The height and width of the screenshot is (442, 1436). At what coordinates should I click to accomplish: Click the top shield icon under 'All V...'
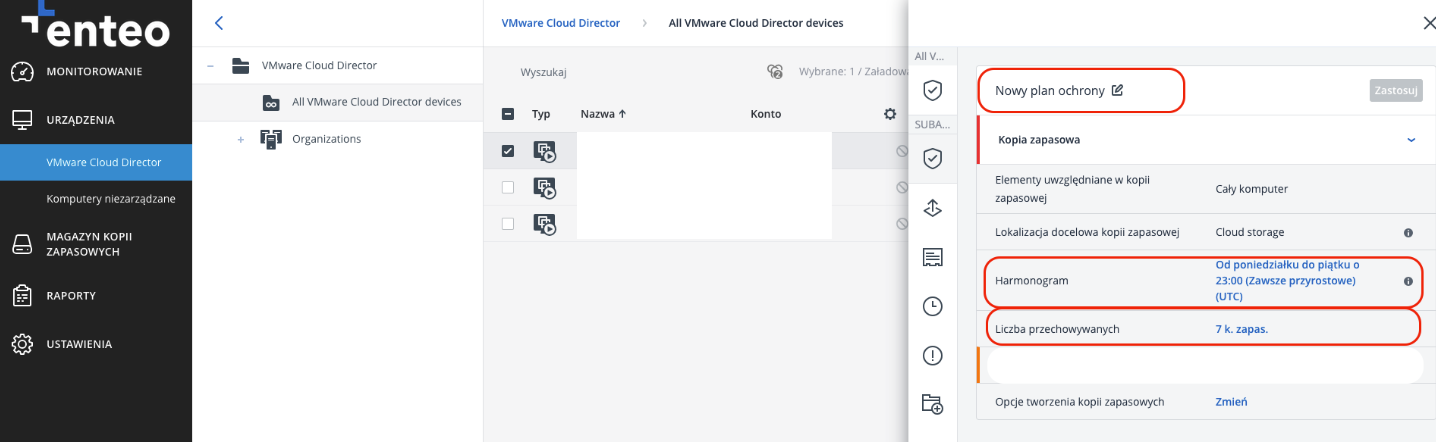(x=933, y=91)
